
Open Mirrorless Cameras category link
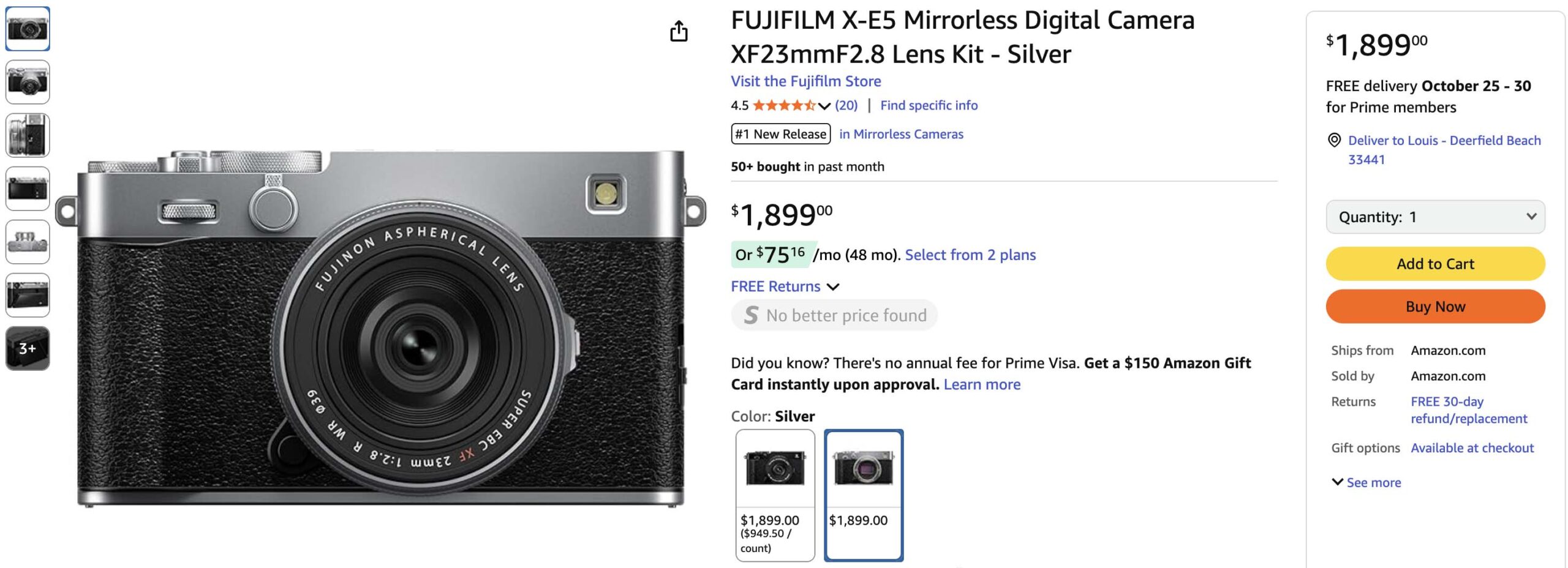(x=901, y=134)
